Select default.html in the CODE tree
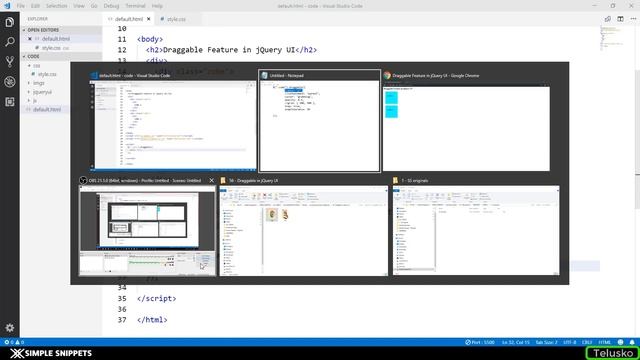The height and width of the screenshot is (360, 640). click(47, 109)
